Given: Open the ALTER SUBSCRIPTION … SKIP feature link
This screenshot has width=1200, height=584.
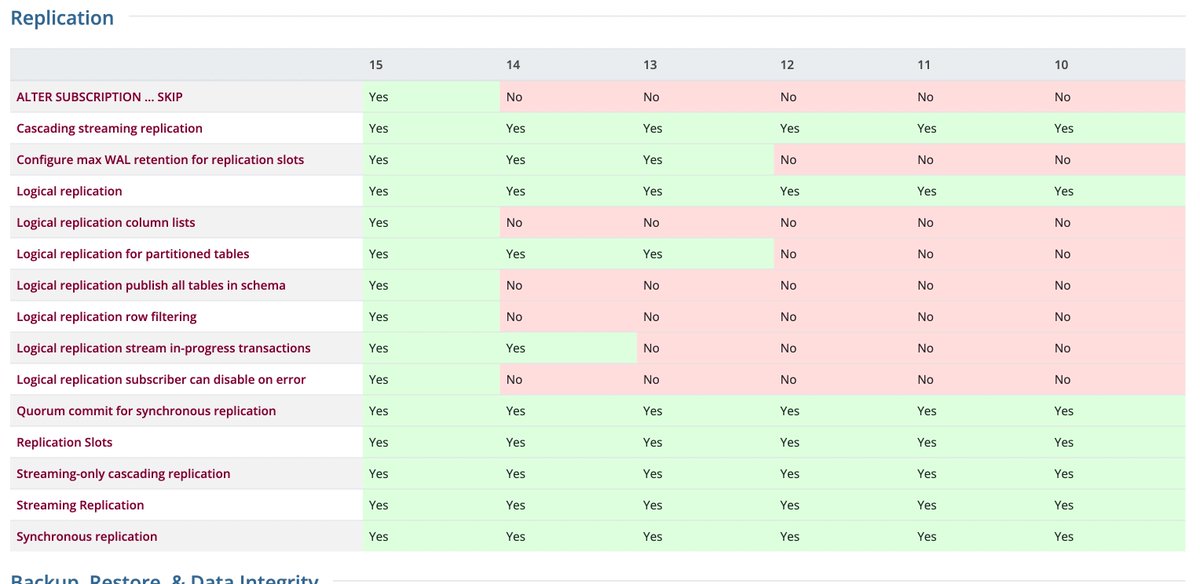Looking at the screenshot, I should tap(99, 97).
